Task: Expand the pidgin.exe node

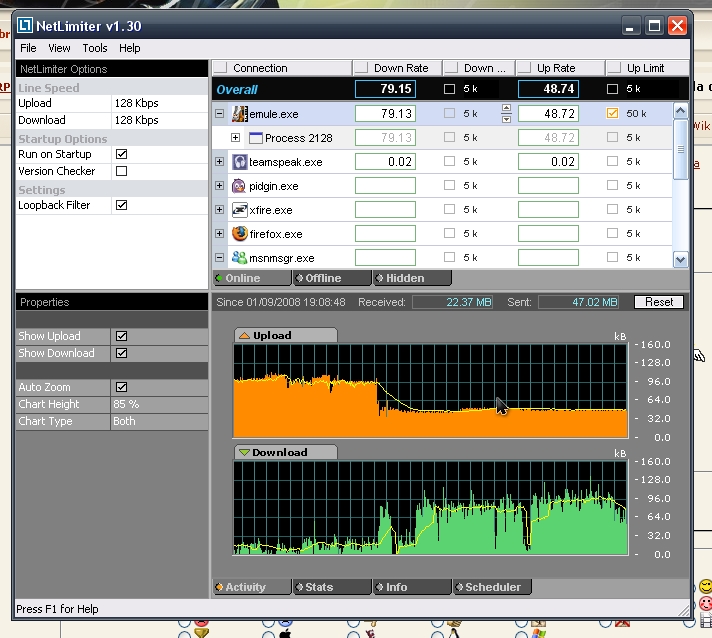Action: point(219,185)
